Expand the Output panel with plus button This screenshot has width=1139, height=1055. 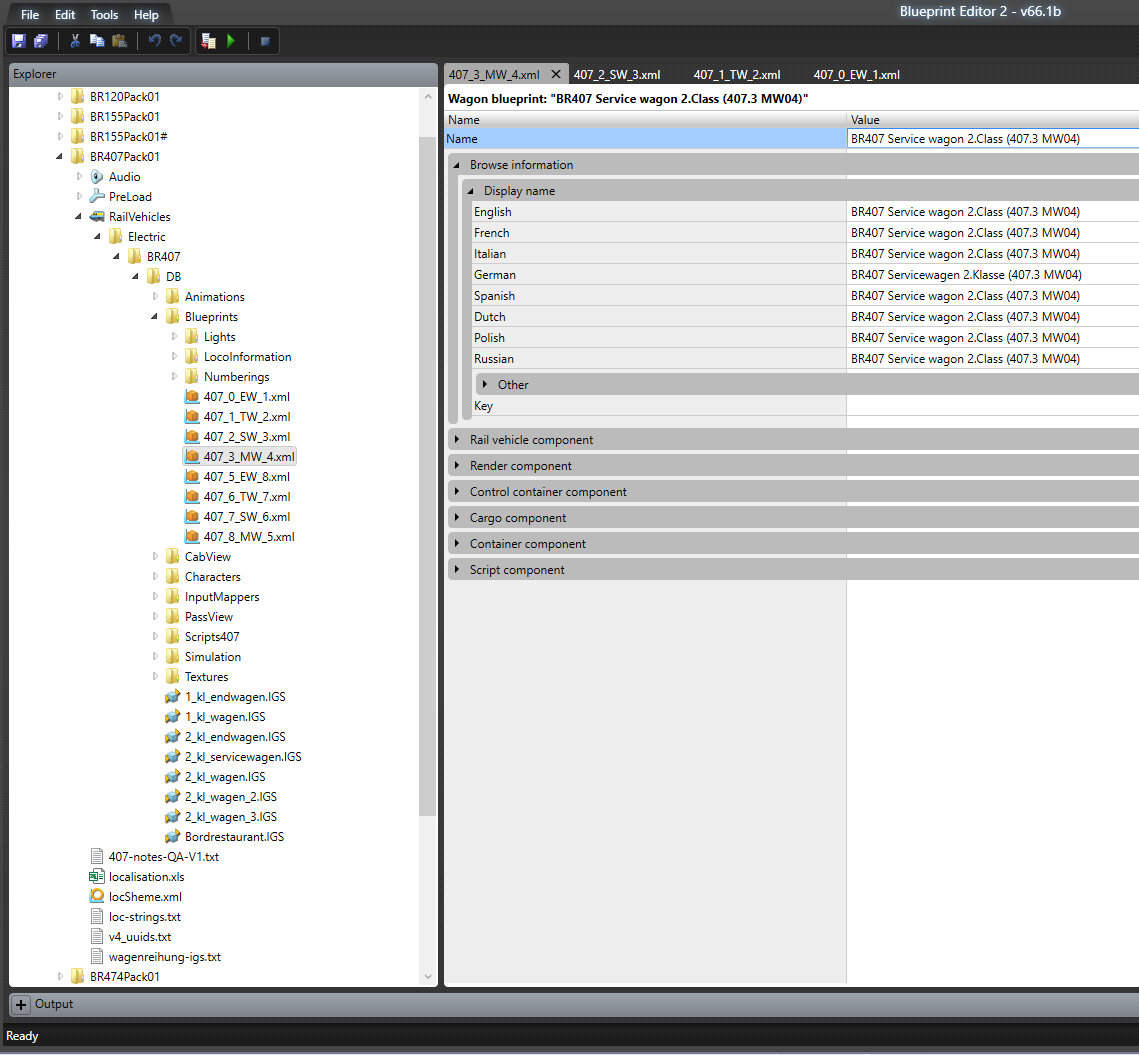(21, 1004)
